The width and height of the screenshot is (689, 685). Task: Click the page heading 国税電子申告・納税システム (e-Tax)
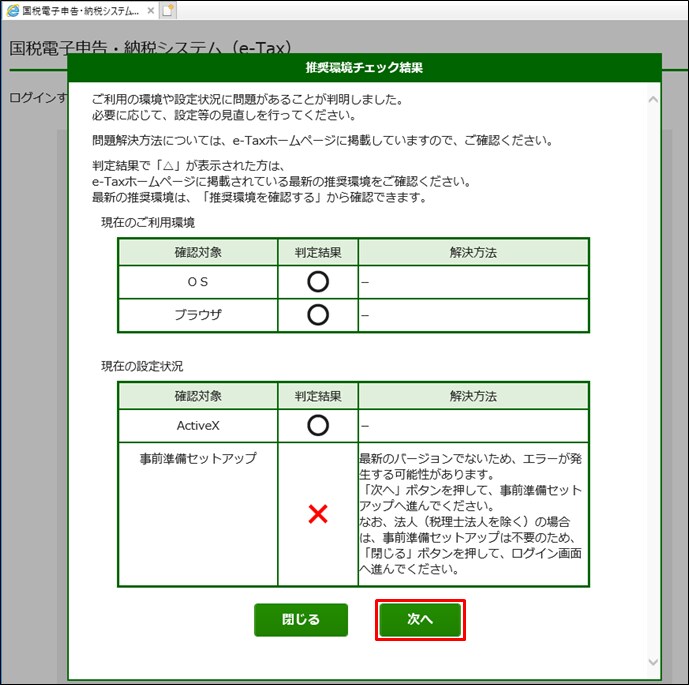[x=150, y=48]
